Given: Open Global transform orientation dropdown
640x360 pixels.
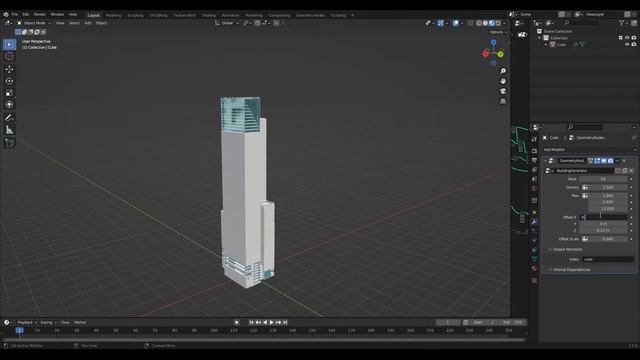Looking at the screenshot, I should coord(227,23).
